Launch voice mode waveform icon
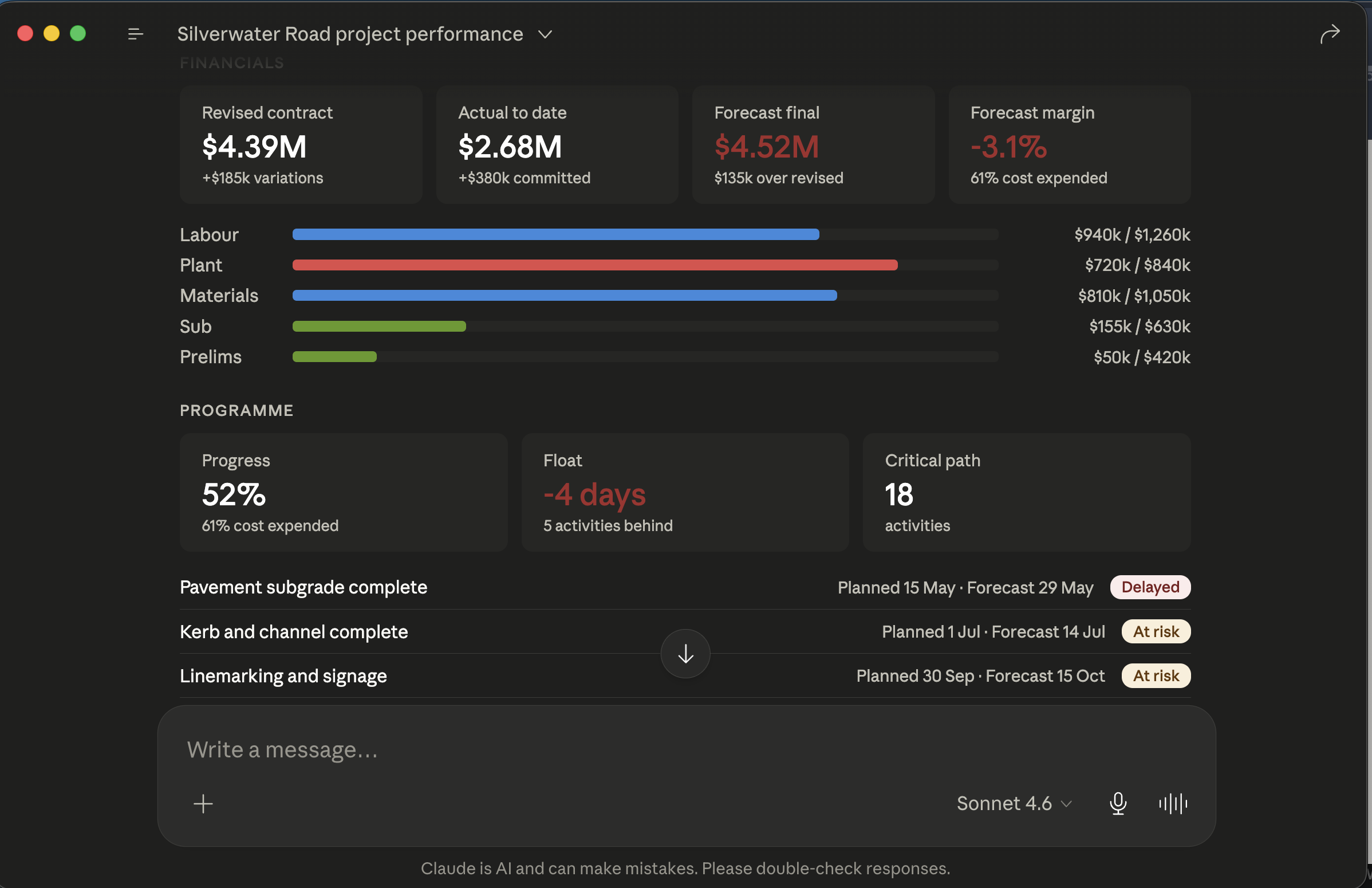Screen dimensions: 1372x888 (1173, 803)
